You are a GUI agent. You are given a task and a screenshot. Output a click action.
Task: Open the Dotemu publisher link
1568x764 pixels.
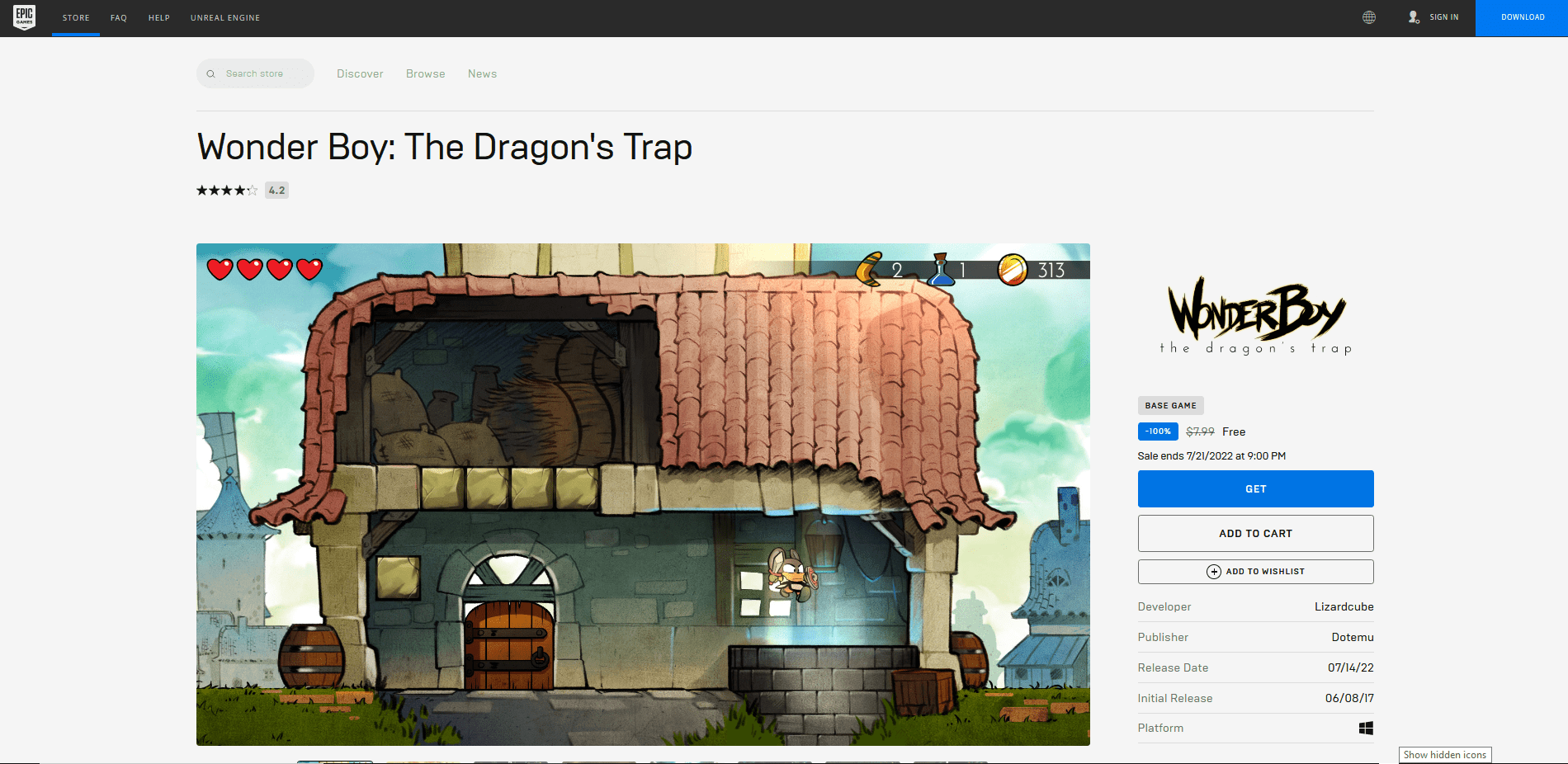(1353, 638)
